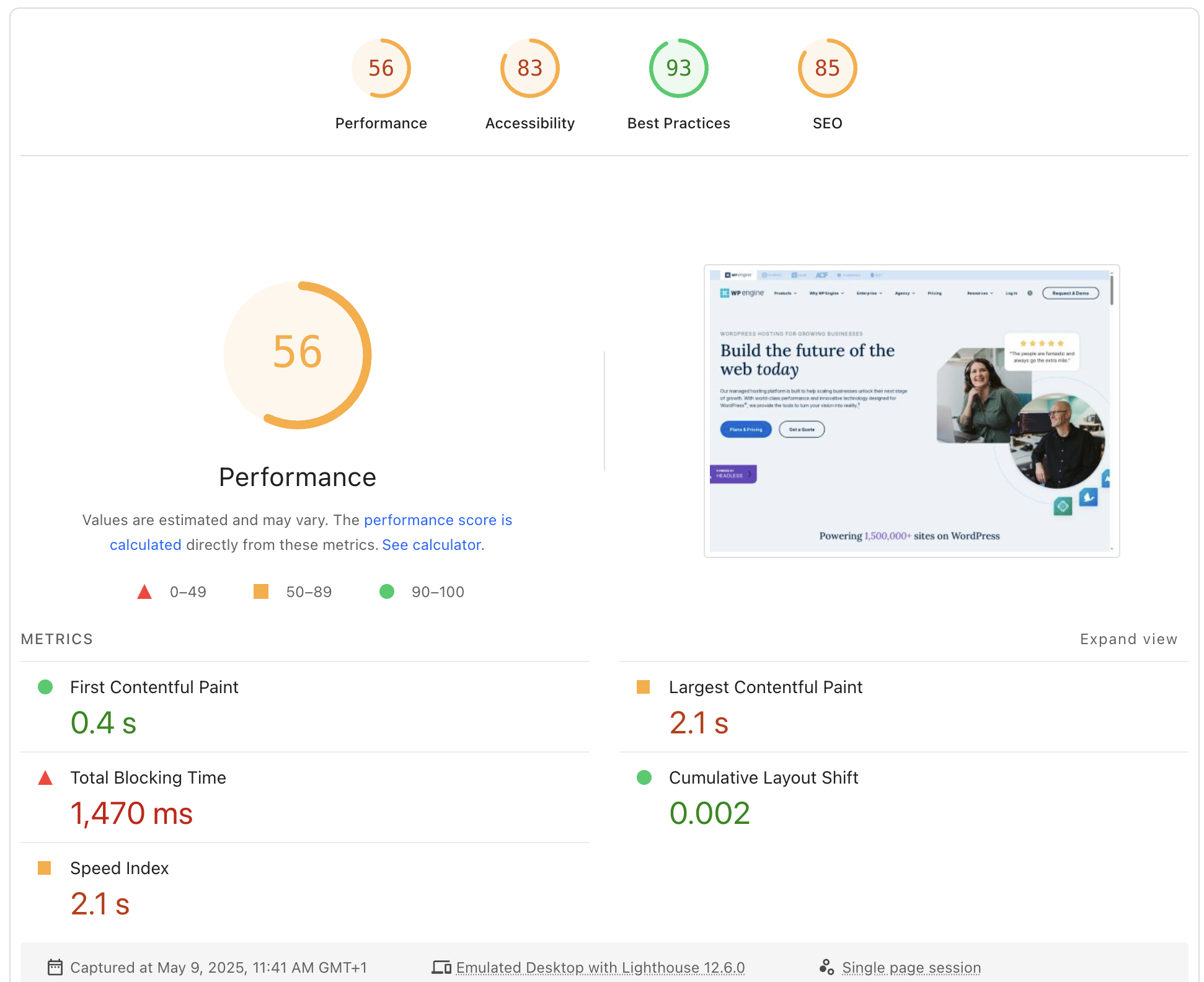Click 'Emulated Desktop with Lighthouse 12.6.0' text
Viewport: 1204px width, 982px height.
click(600, 968)
